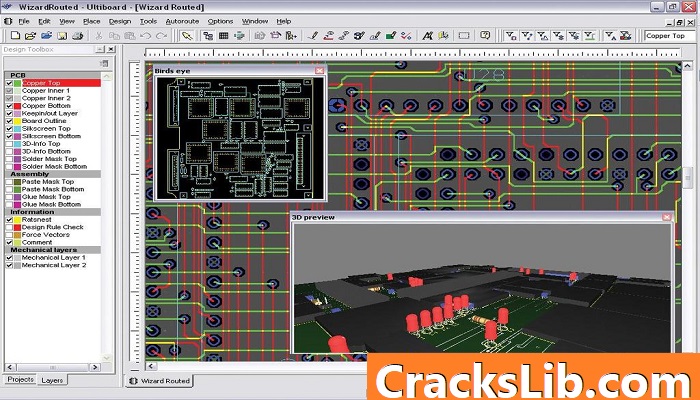The width and height of the screenshot is (700, 400).
Task: Switch to the Projects tab
Action: [20, 379]
